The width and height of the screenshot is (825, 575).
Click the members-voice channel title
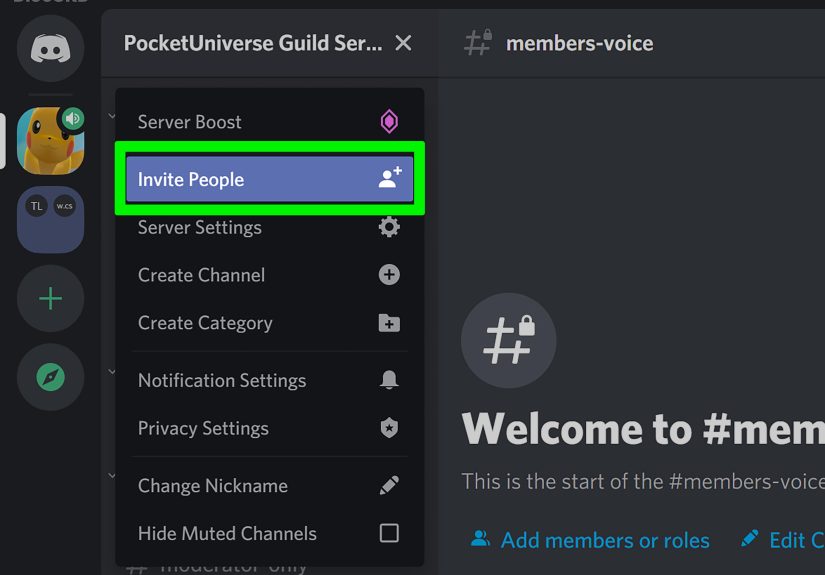coord(580,43)
